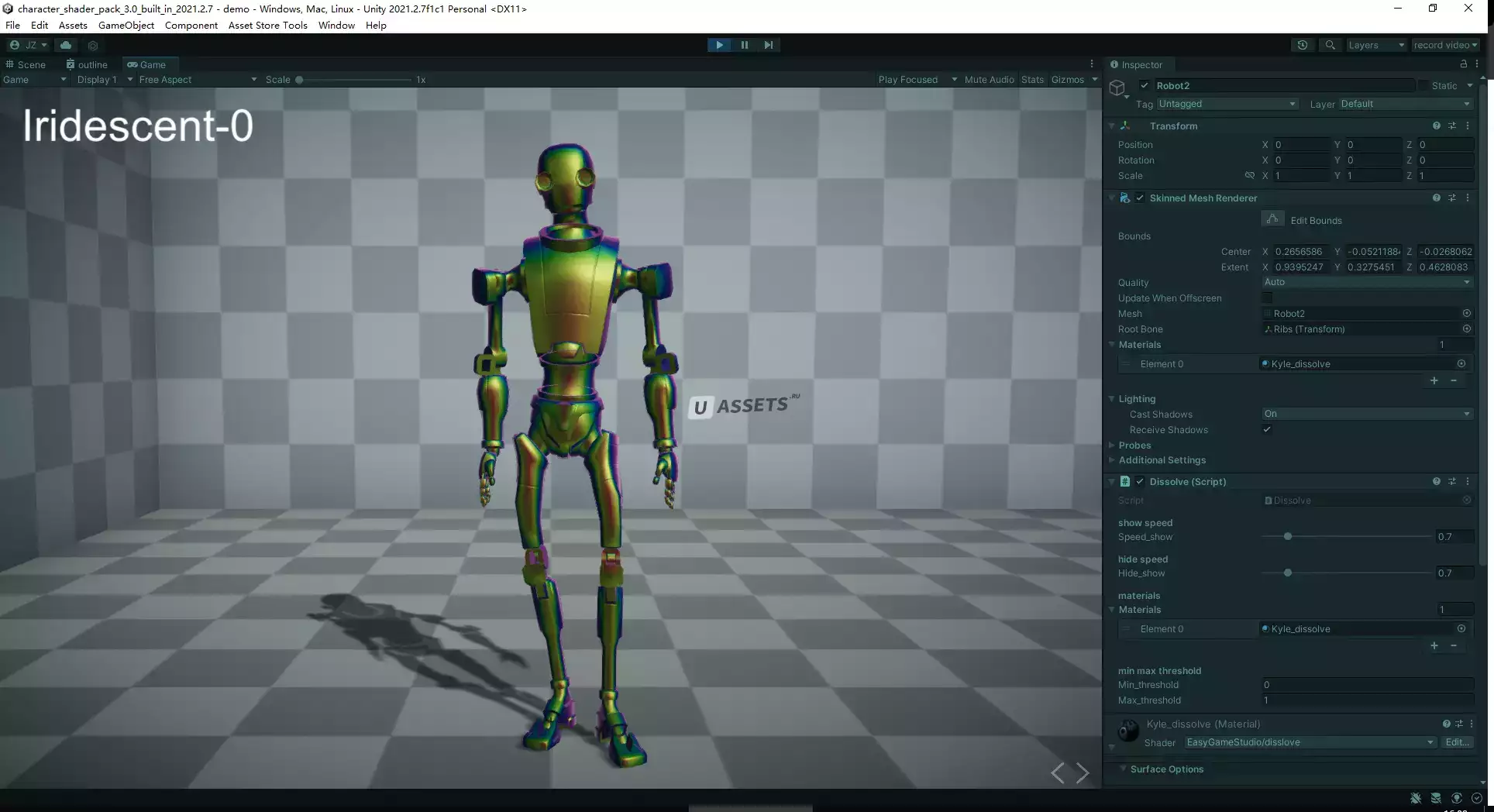Click the search magnifier icon
The image size is (1494, 812).
point(1330,45)
